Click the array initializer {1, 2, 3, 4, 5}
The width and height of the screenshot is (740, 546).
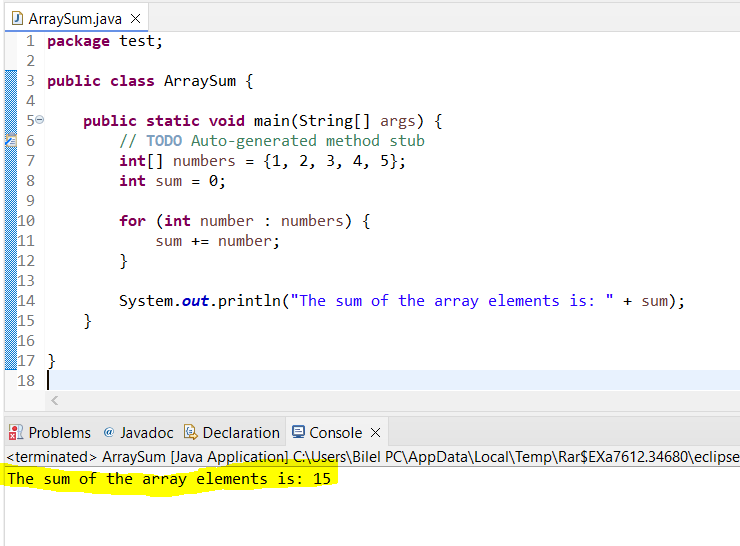click(331, 161)
